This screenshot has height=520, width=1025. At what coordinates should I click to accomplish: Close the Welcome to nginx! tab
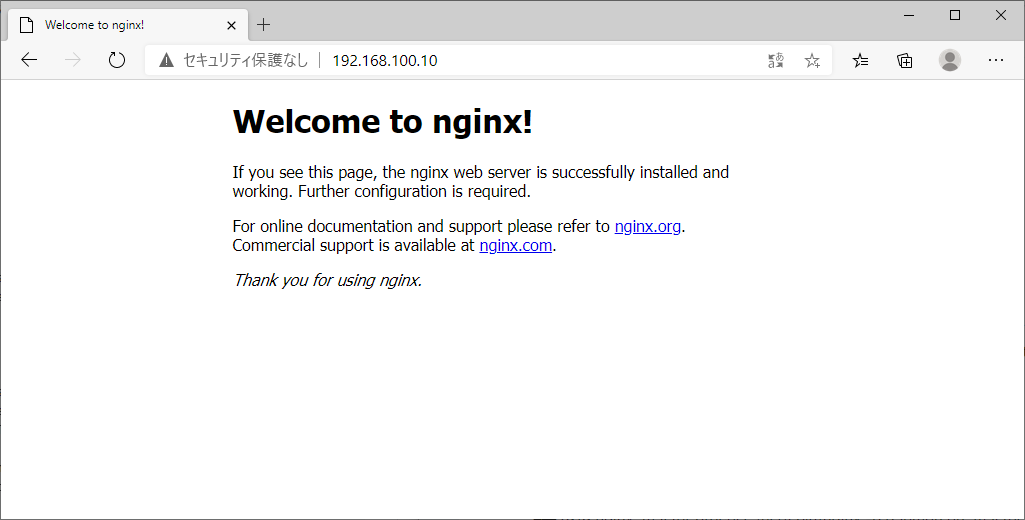pos(231,26)
